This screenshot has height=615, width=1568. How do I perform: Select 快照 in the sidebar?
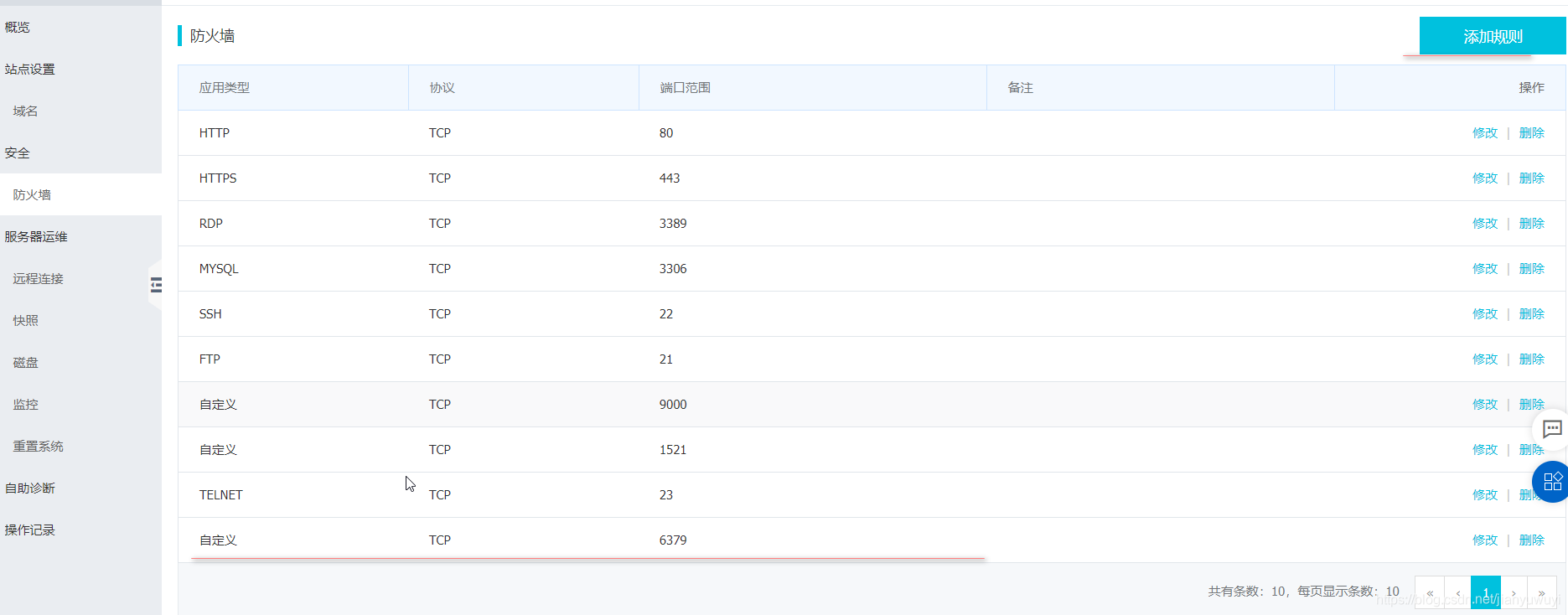tap(25, 320)
